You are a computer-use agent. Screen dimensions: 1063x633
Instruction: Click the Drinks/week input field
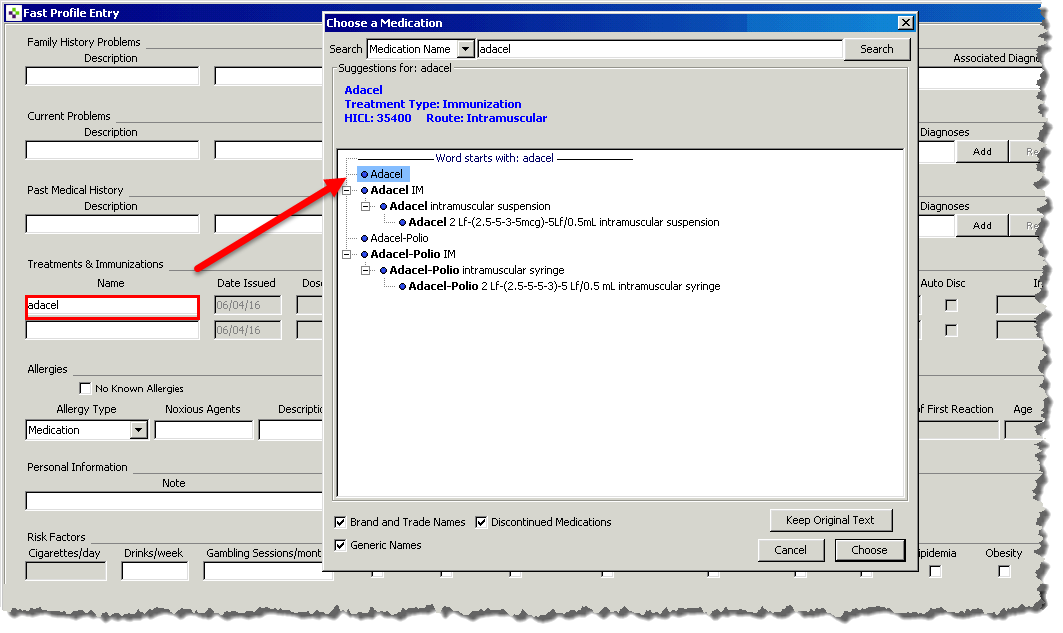tap(155, 571)
